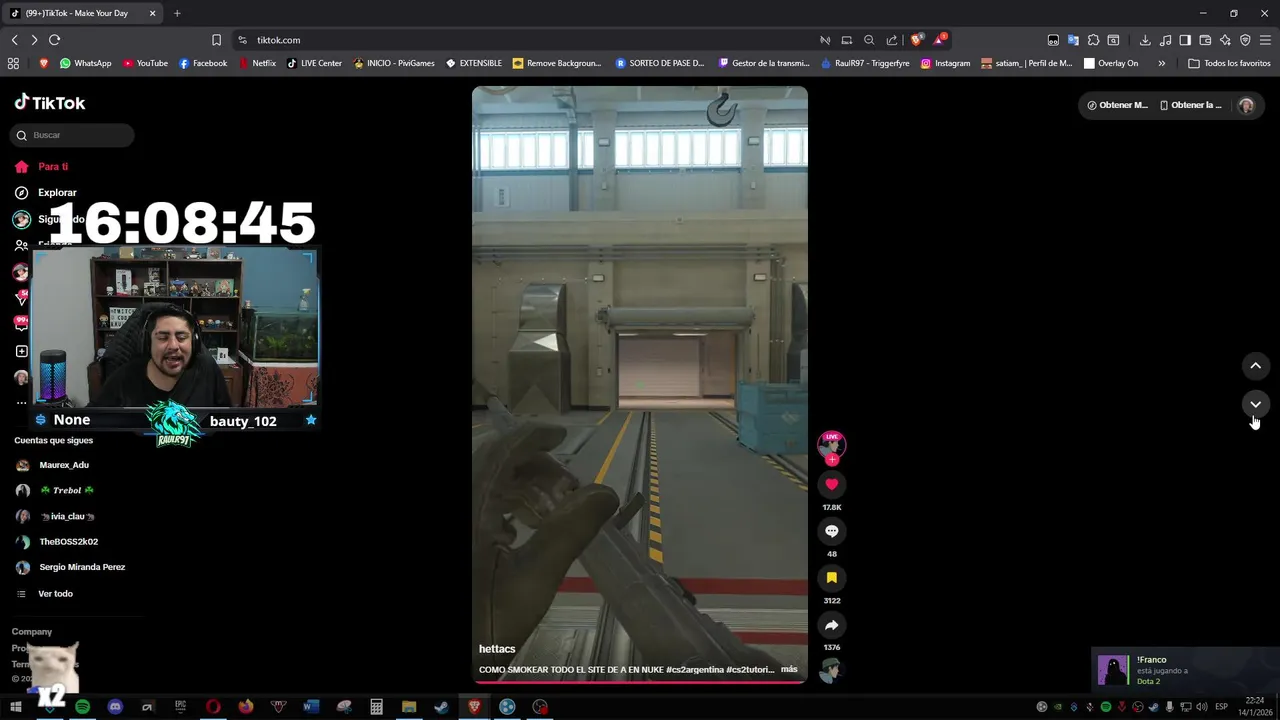Open the profile avatar at top right
This screenshot has width=1280, height=720.
coord(1245,105)
